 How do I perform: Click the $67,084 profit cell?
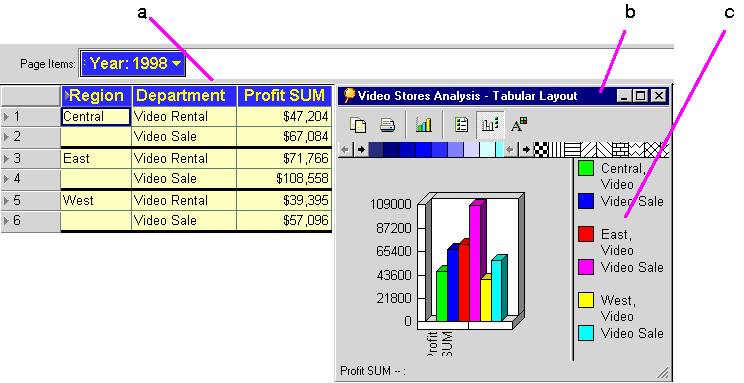pos(284,137)
